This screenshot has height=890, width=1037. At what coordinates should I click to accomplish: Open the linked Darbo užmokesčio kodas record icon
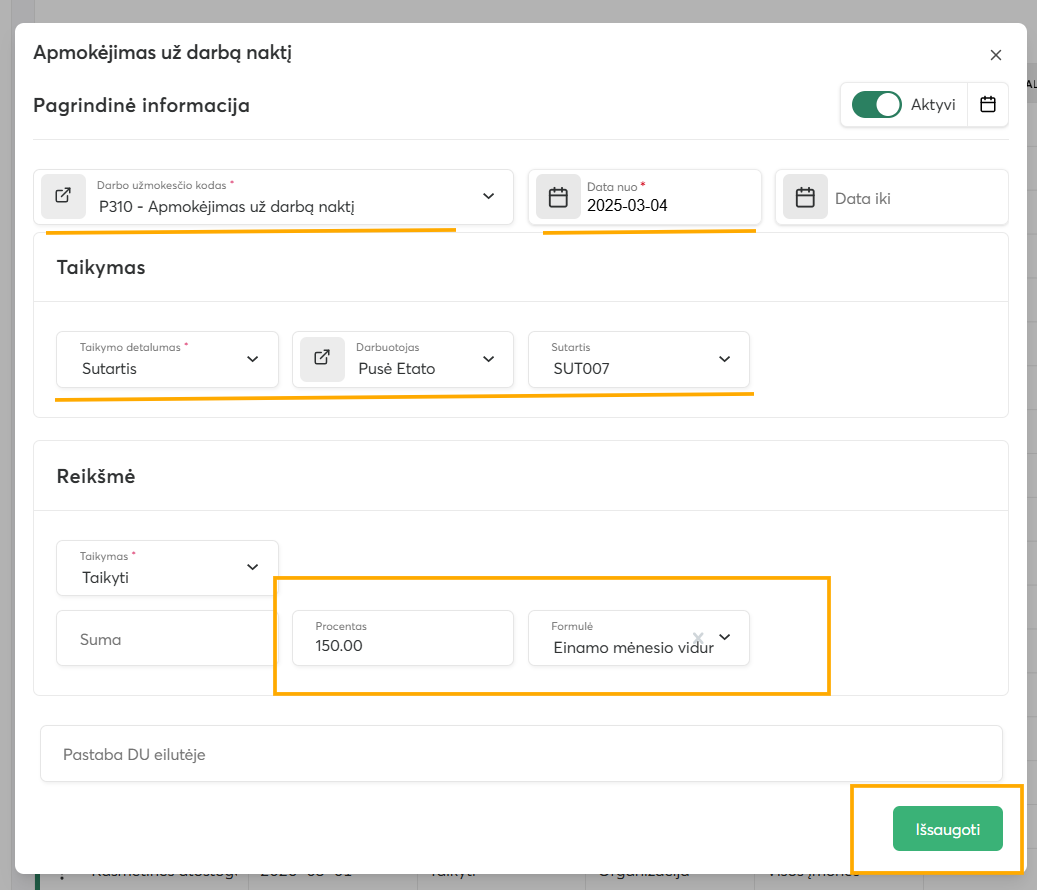63,196
